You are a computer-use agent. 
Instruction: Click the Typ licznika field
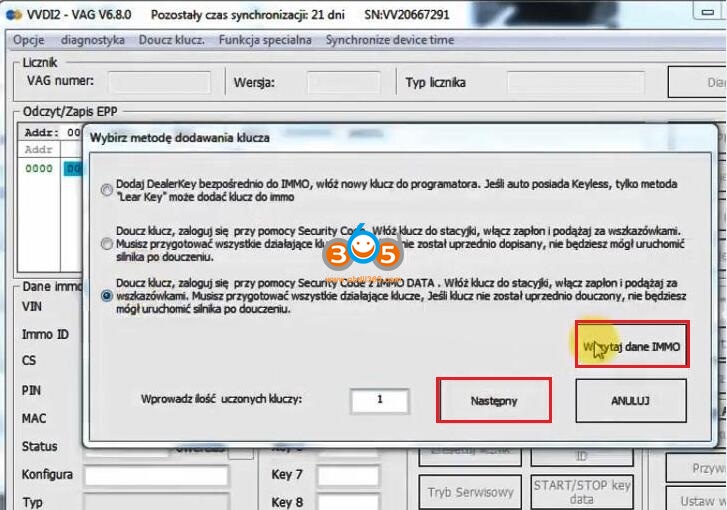click(x=575, y=83)
